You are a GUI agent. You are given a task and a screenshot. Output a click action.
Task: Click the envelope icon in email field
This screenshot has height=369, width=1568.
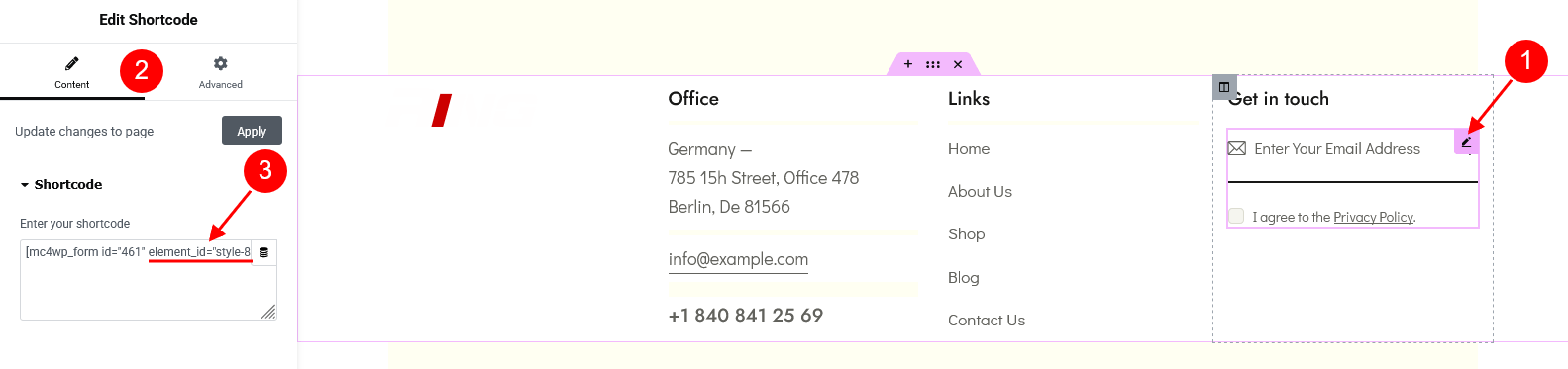(1237, 148)
